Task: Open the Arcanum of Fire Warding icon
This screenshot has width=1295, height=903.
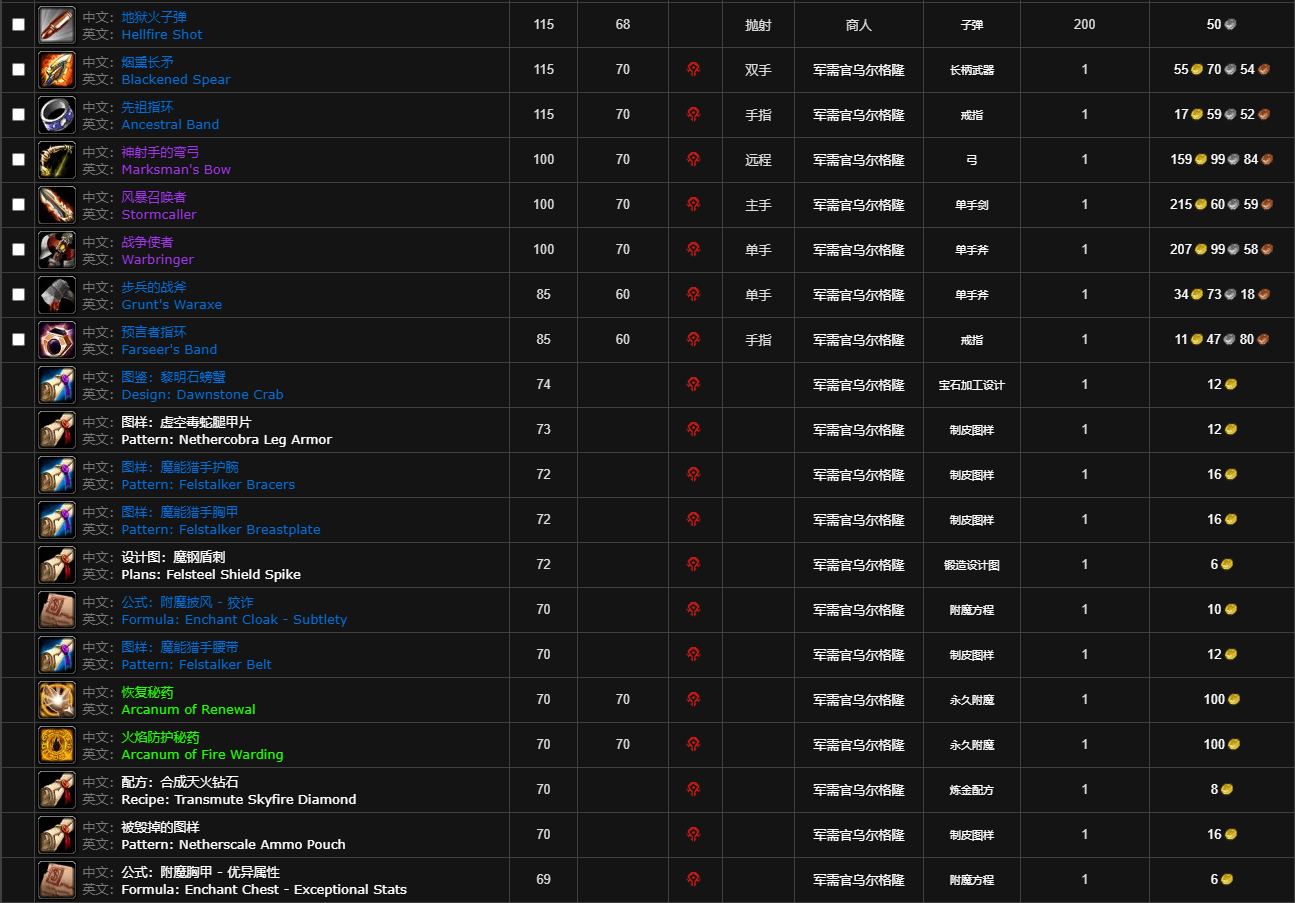Action: [x=57, y=745]
